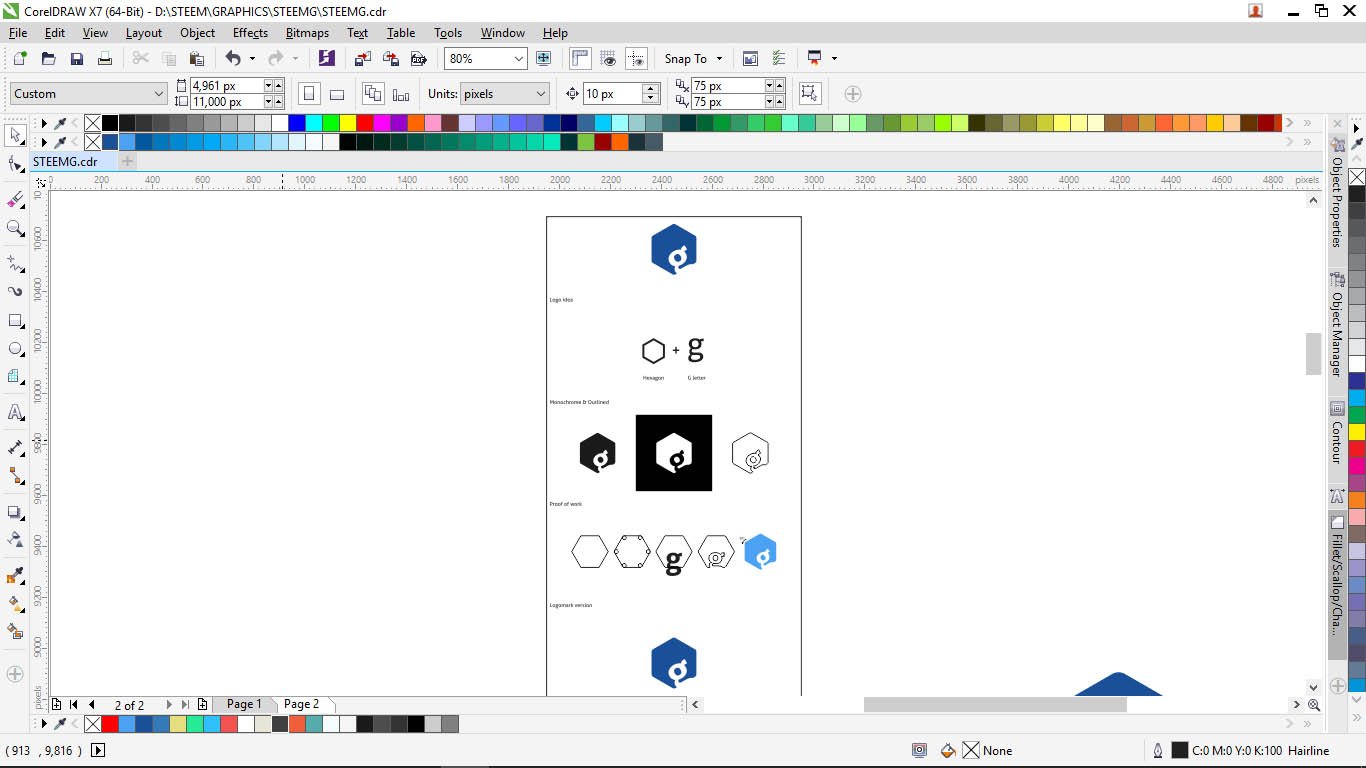Choose the Transparency tool
This screenshot has height=768, width=1366.
click(15, 540)
